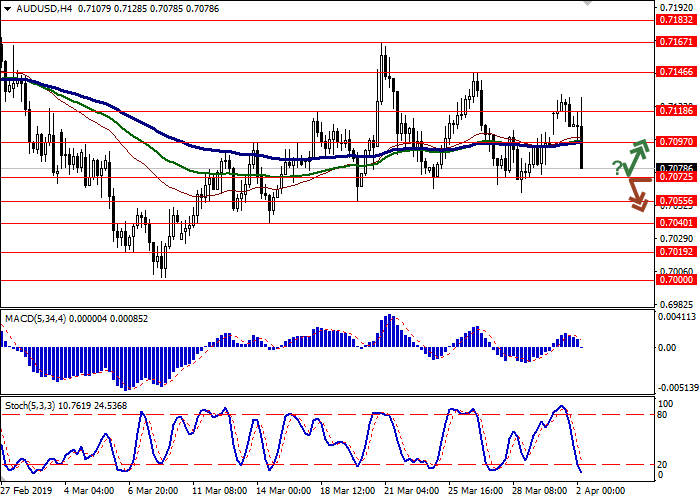Click the green upward forecast arrow
Viewport: 700px width, 500px height.
636,155
